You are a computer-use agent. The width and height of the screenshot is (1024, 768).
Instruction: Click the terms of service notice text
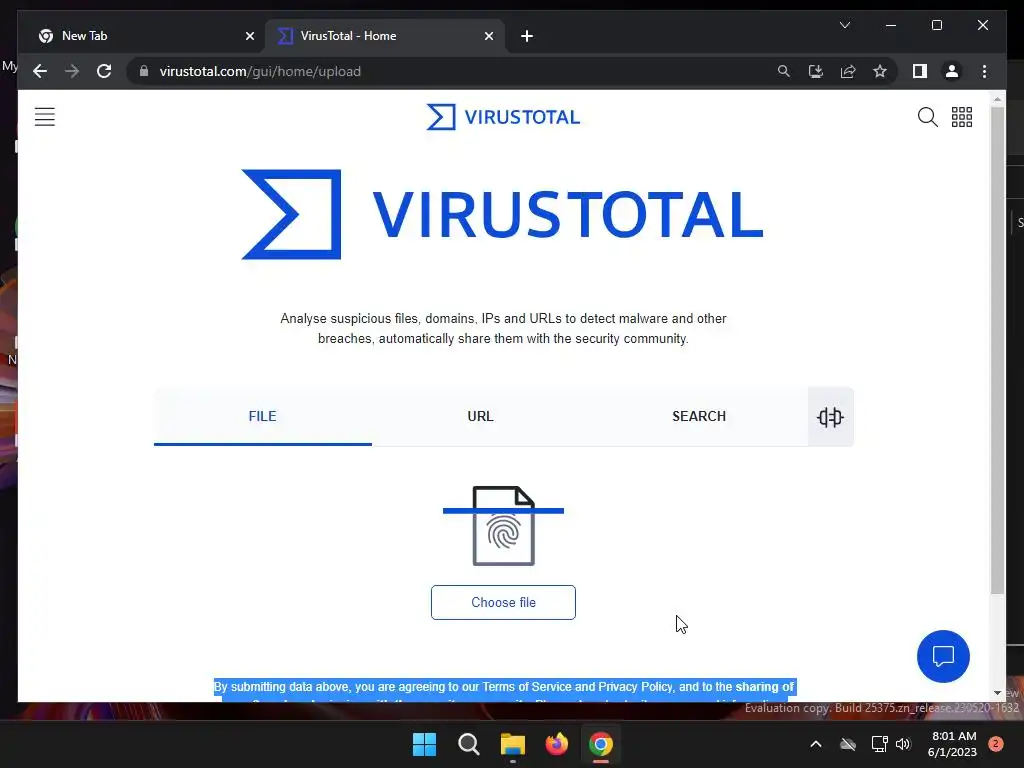[504, 690]
